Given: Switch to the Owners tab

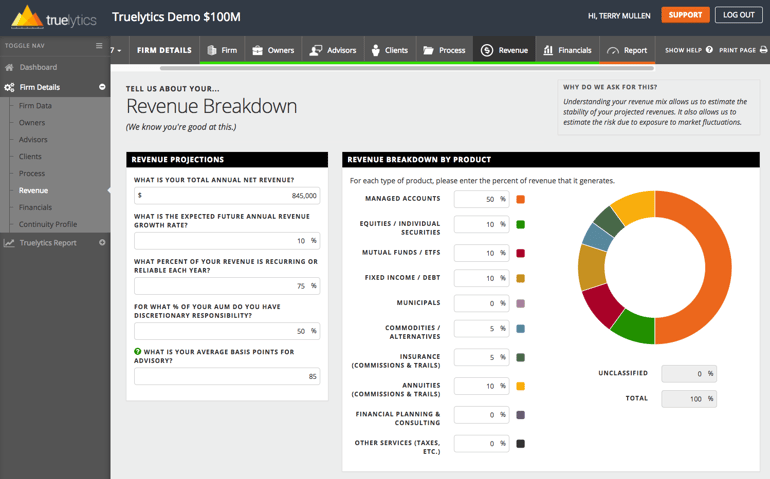Looking at the screenshot, I should pos(273,50).
